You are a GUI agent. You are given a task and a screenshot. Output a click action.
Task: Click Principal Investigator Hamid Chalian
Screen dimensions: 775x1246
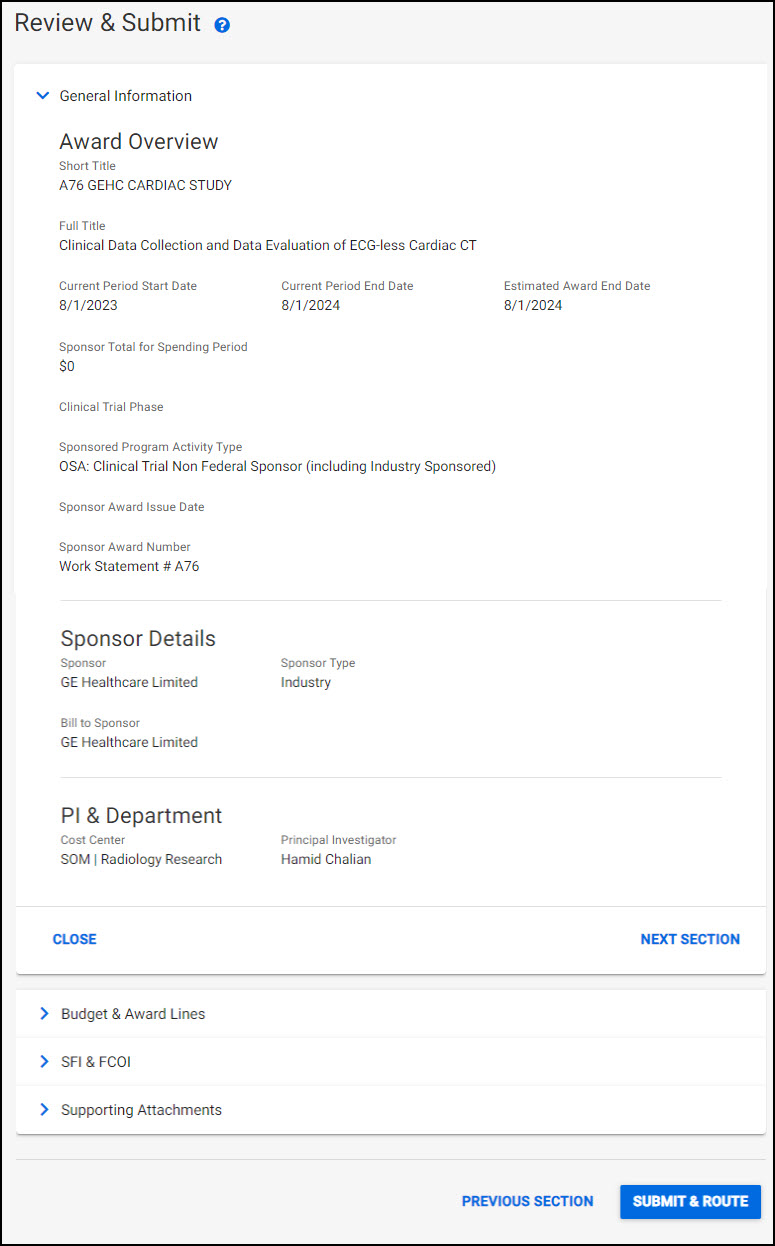tap(325, 859)
